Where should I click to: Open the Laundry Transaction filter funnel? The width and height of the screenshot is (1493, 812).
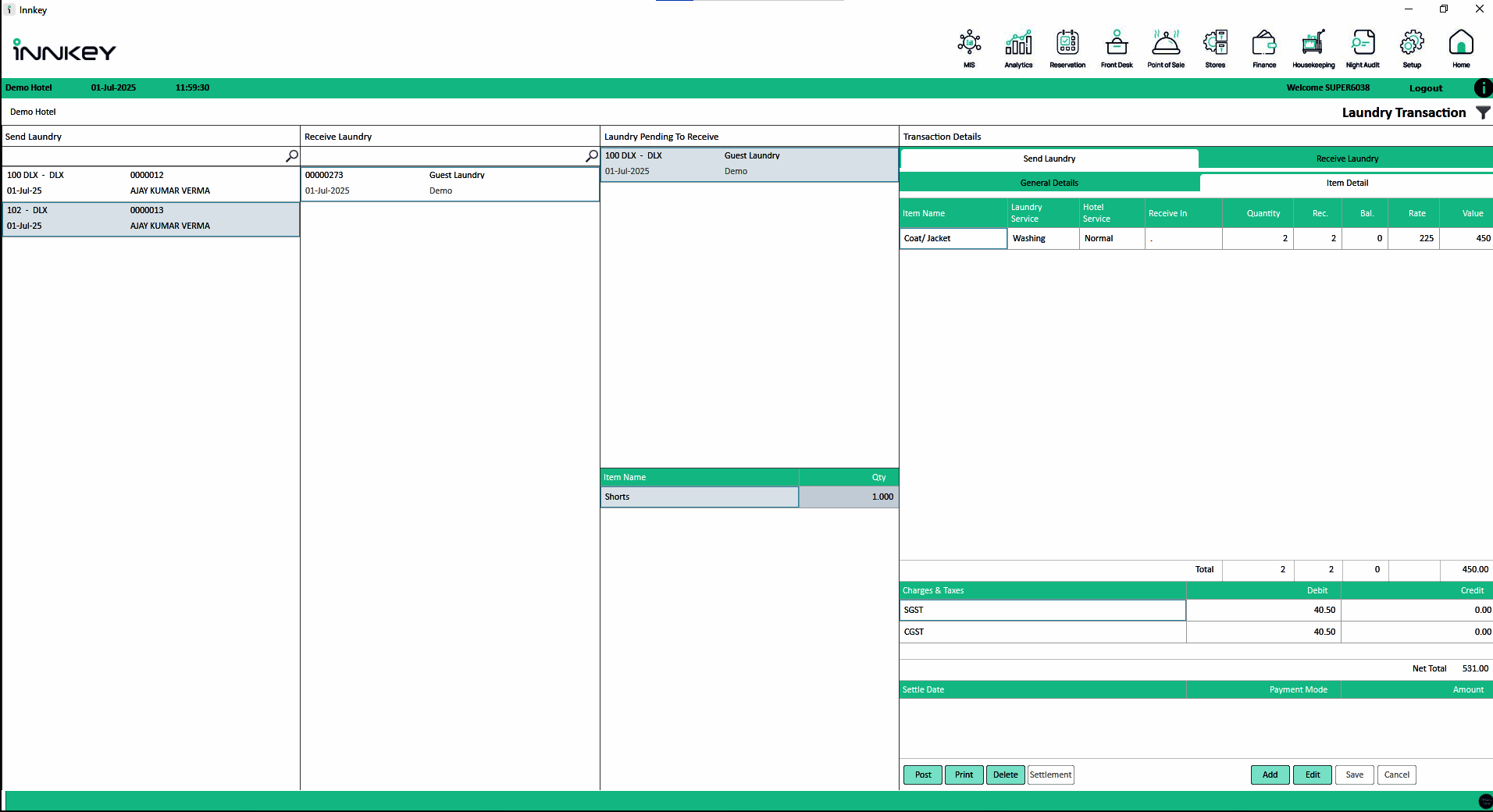pyautogui.click(x=1483, y=113)
